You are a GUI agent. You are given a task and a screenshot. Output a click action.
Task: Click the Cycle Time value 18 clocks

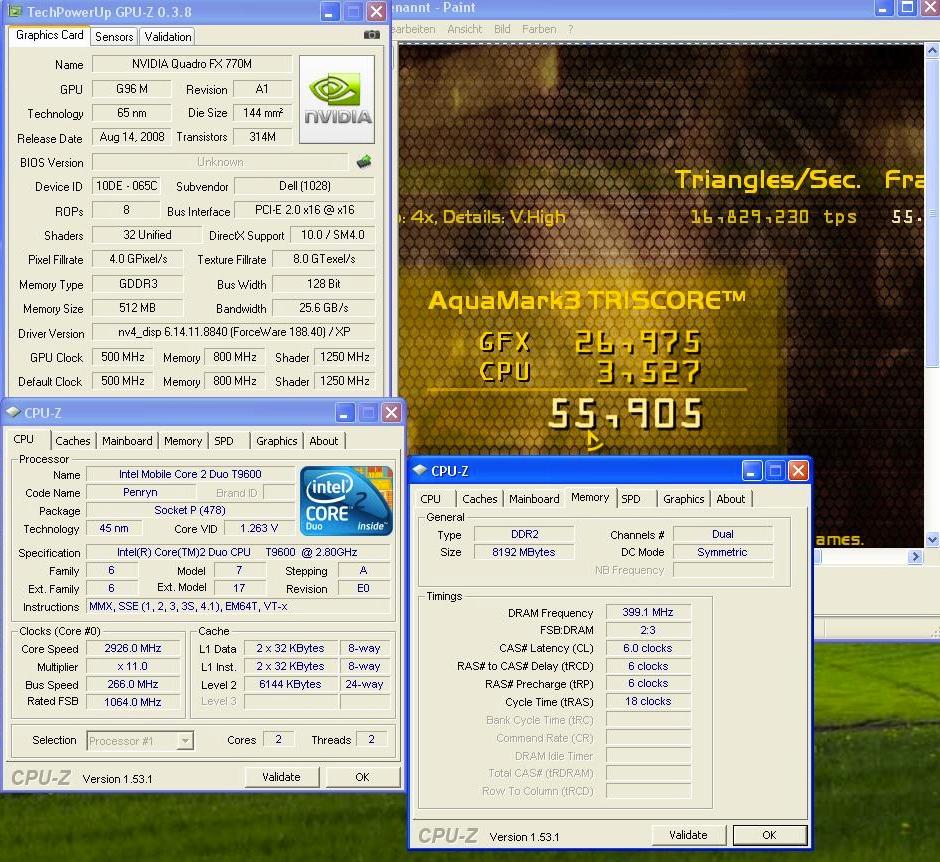pyautogui.click(x=648, y=701)
